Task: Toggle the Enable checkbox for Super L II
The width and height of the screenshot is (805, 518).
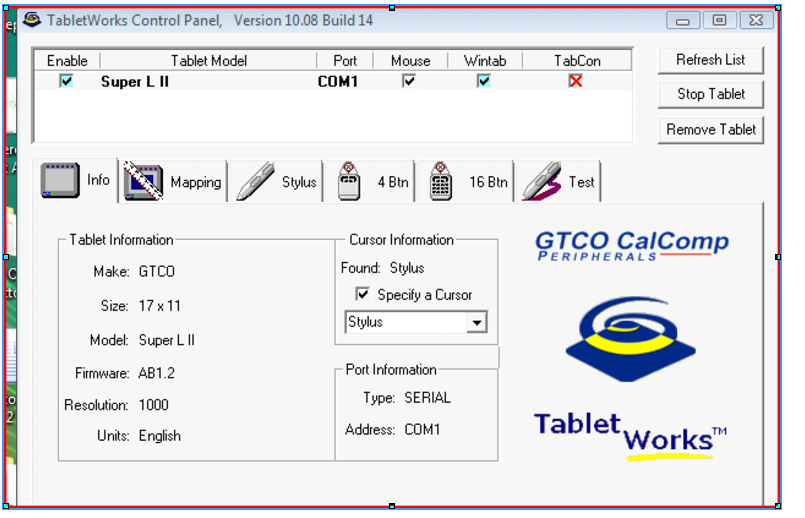Action: click(66, 81)
